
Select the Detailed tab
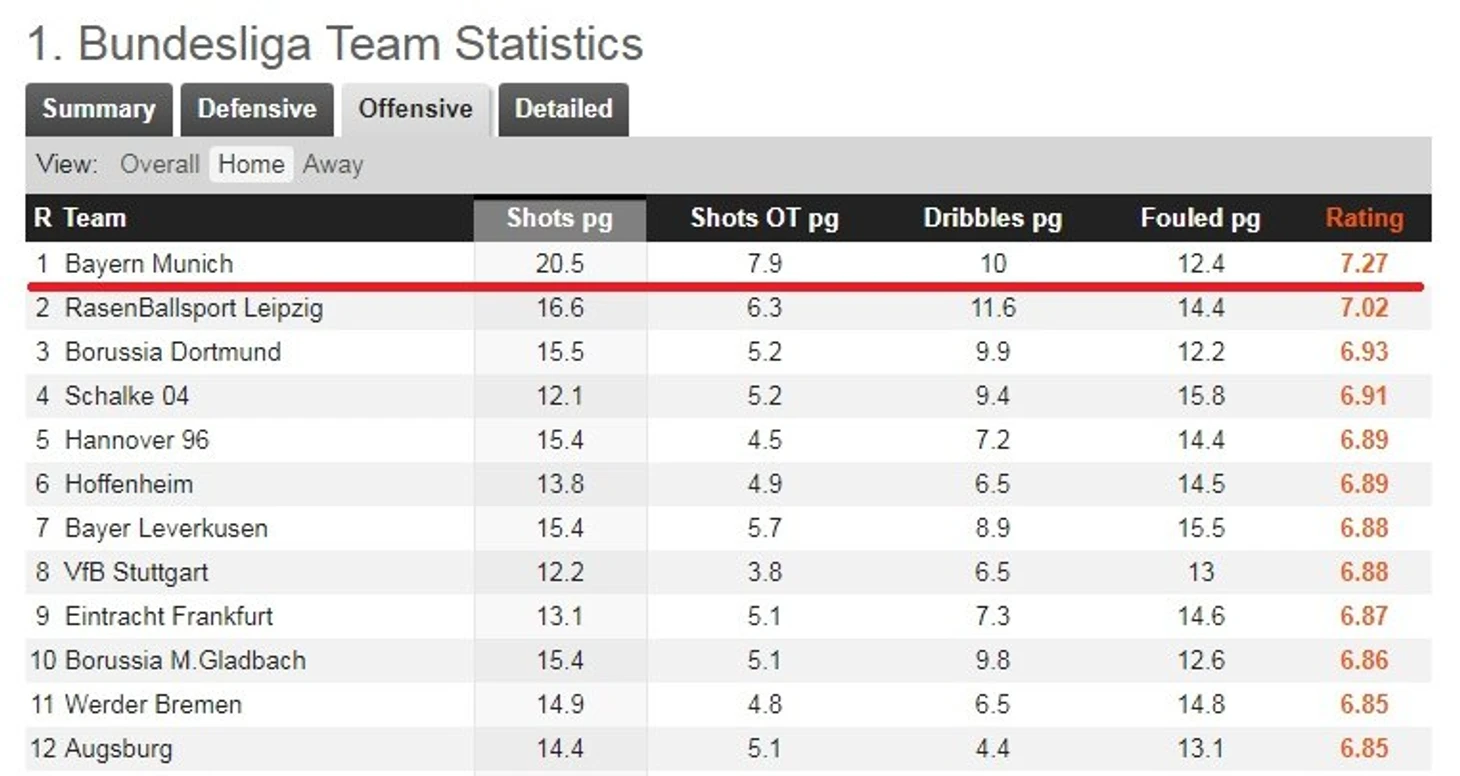pyautogui.click(x=563, y=109)
